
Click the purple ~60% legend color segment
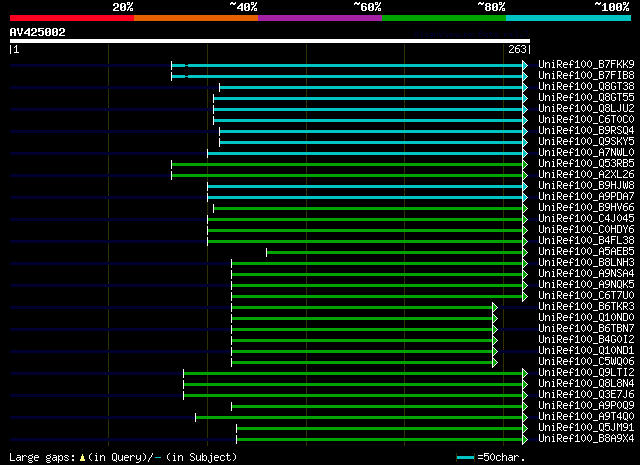point(320,18)
